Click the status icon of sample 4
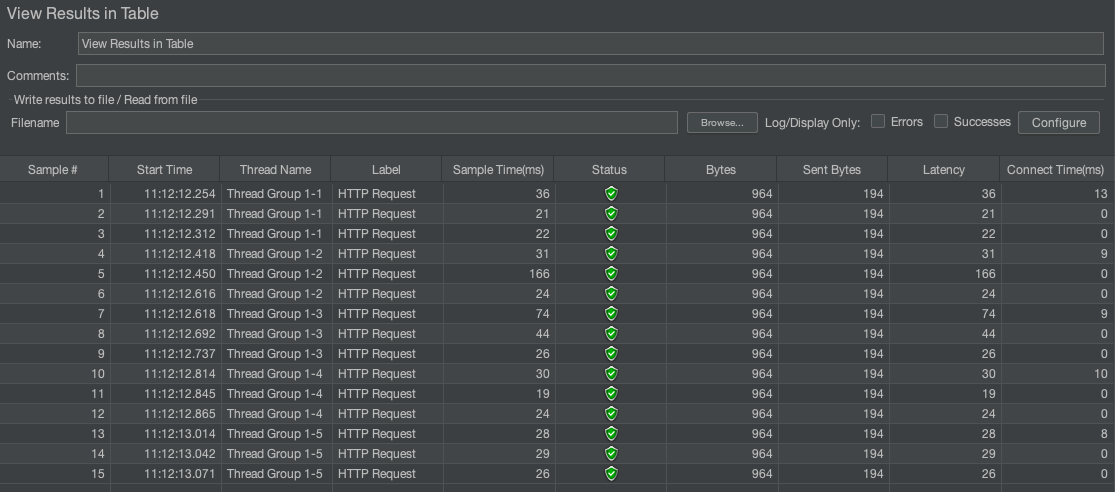Viewport: 1115px width, 492px height. (611, 253)
